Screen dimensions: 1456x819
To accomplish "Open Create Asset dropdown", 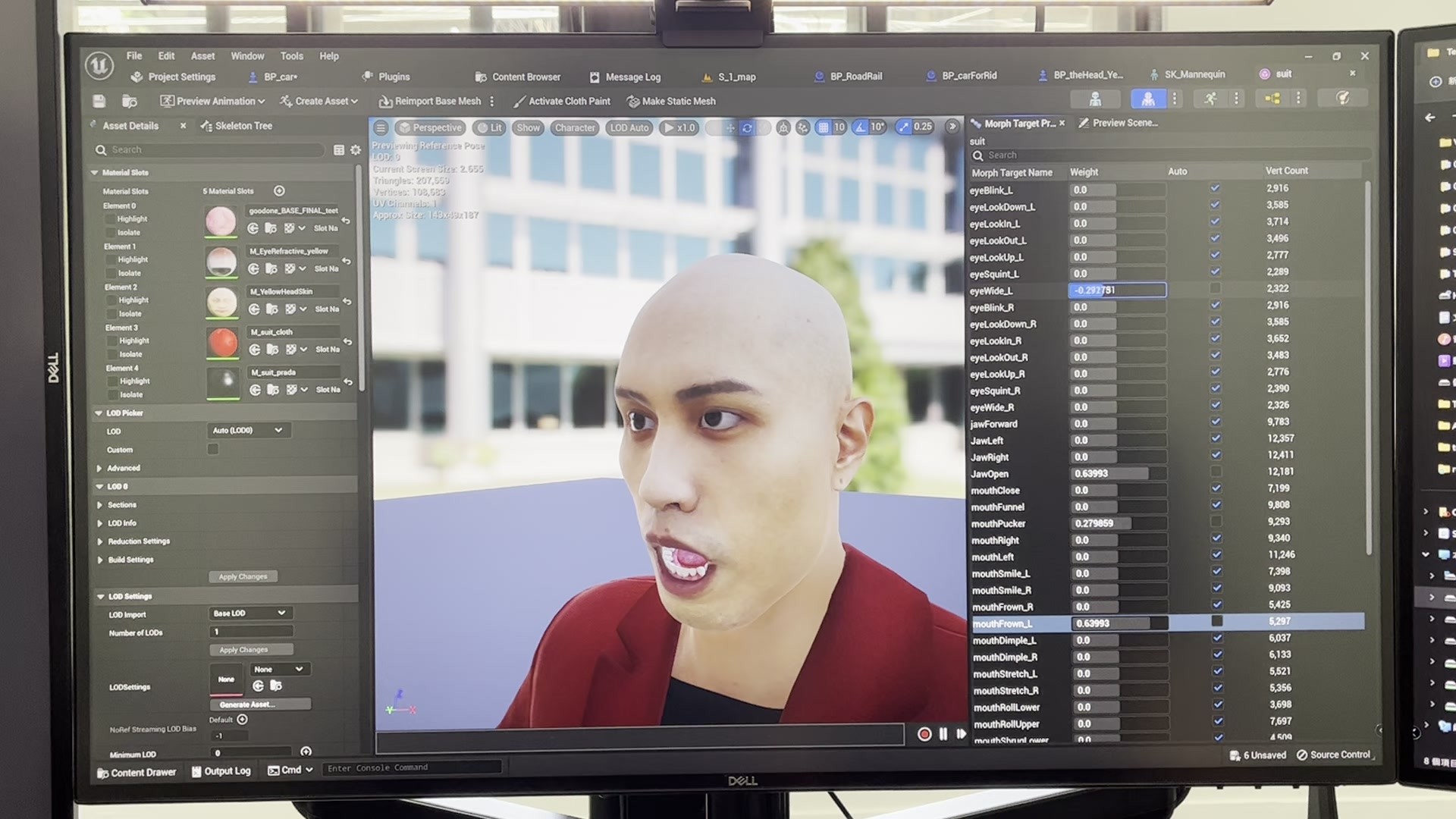I will pos(318,101).
